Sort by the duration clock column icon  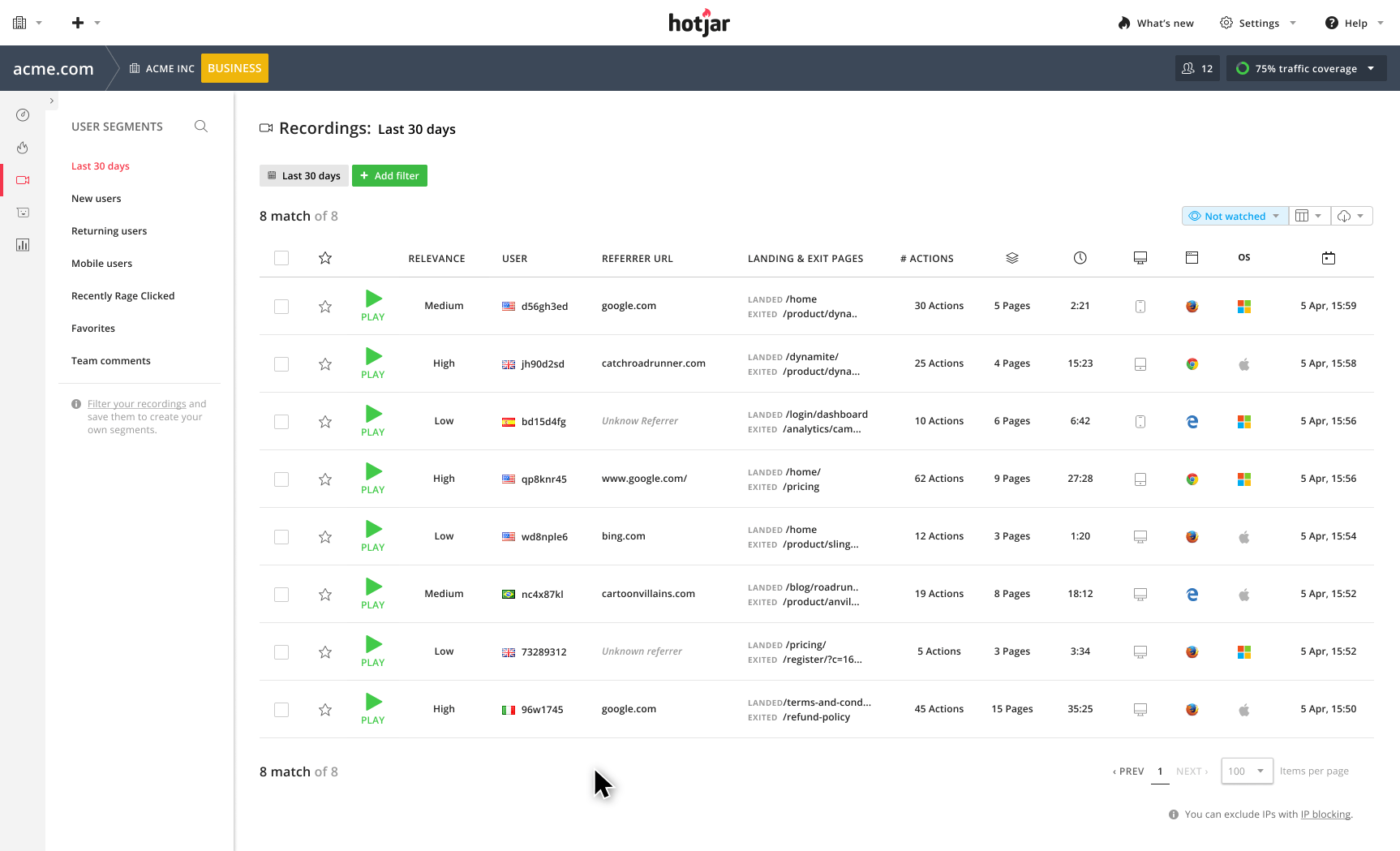(1080, 258)
